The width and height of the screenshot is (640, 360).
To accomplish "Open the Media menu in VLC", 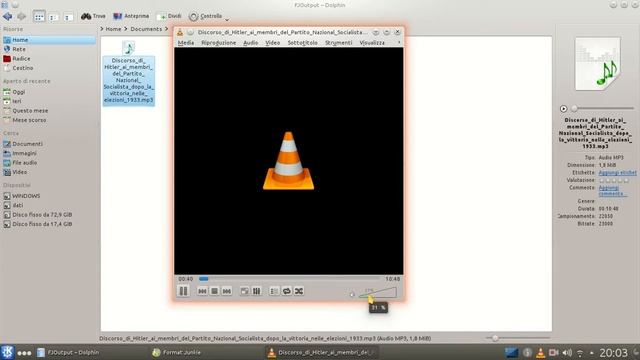I will 186,42.
